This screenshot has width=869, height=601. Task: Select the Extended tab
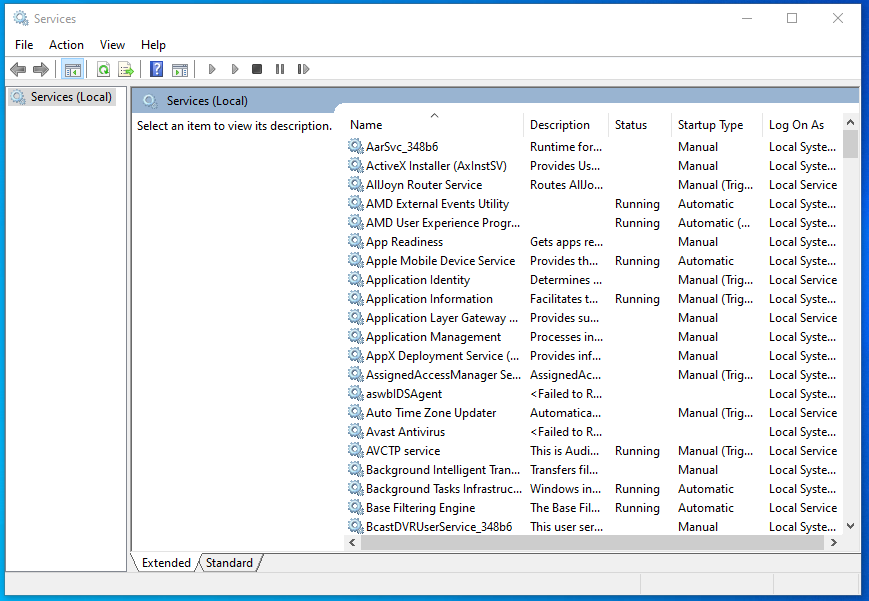click(x=166, y=563)
